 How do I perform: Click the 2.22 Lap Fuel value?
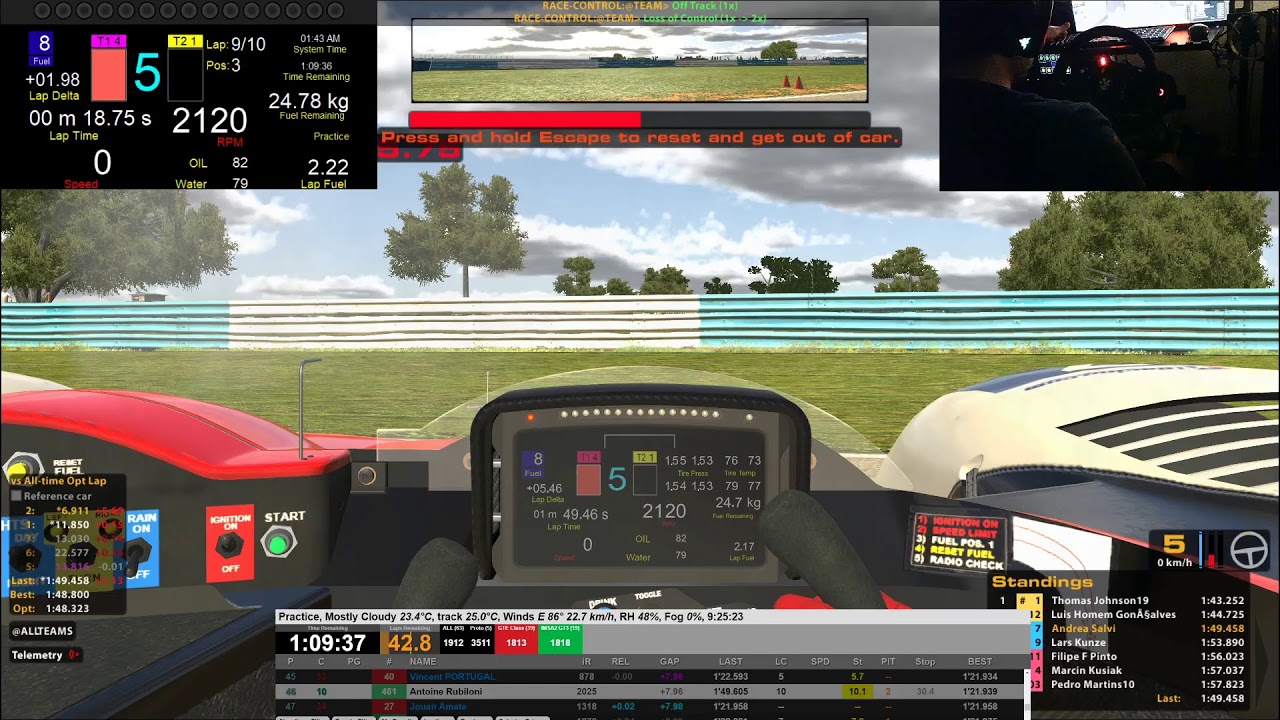click(x=328, y=167)
